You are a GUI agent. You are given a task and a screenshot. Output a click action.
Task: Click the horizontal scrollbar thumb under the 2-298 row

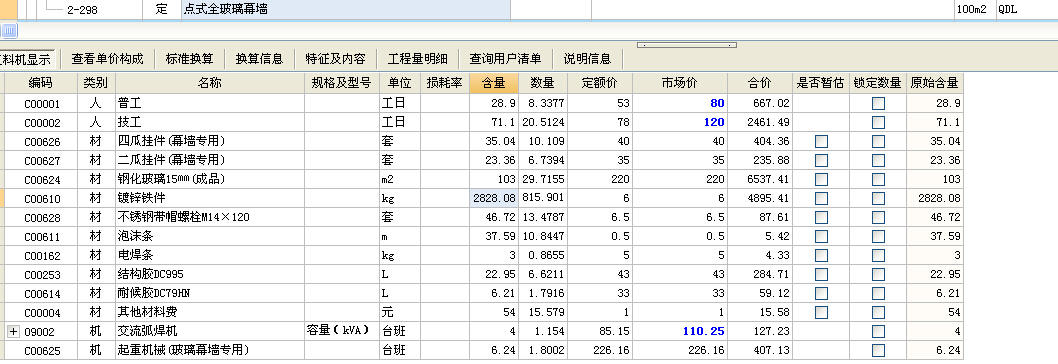(x=9, y=30)
